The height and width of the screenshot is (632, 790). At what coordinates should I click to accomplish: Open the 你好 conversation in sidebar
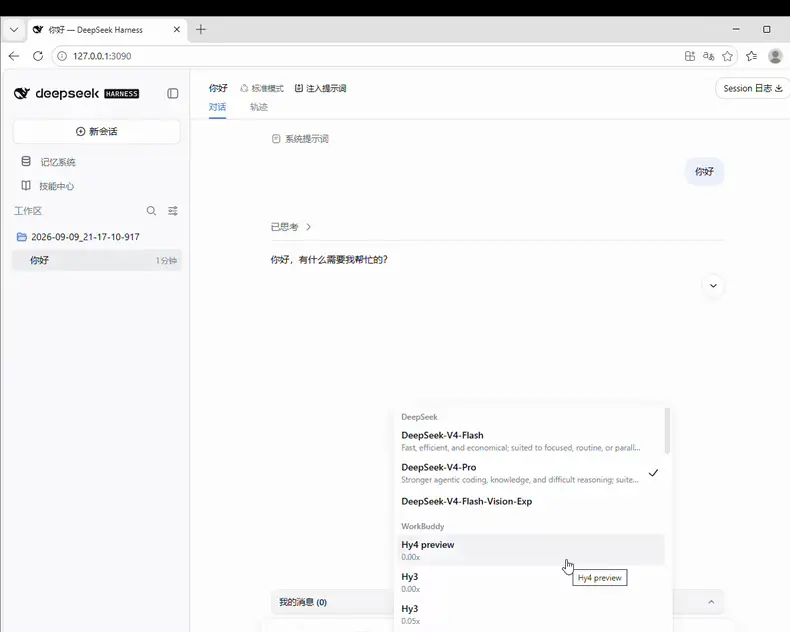click(x=97, y=261)
